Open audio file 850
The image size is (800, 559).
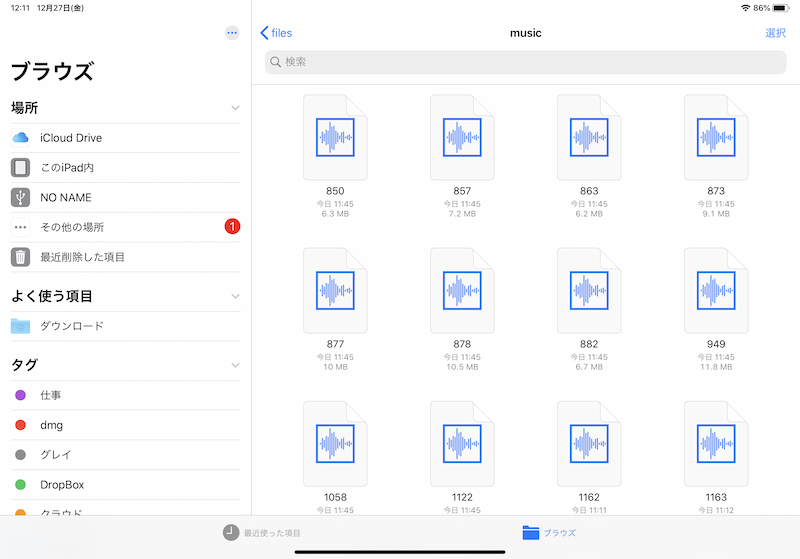(x=335, y=136)
